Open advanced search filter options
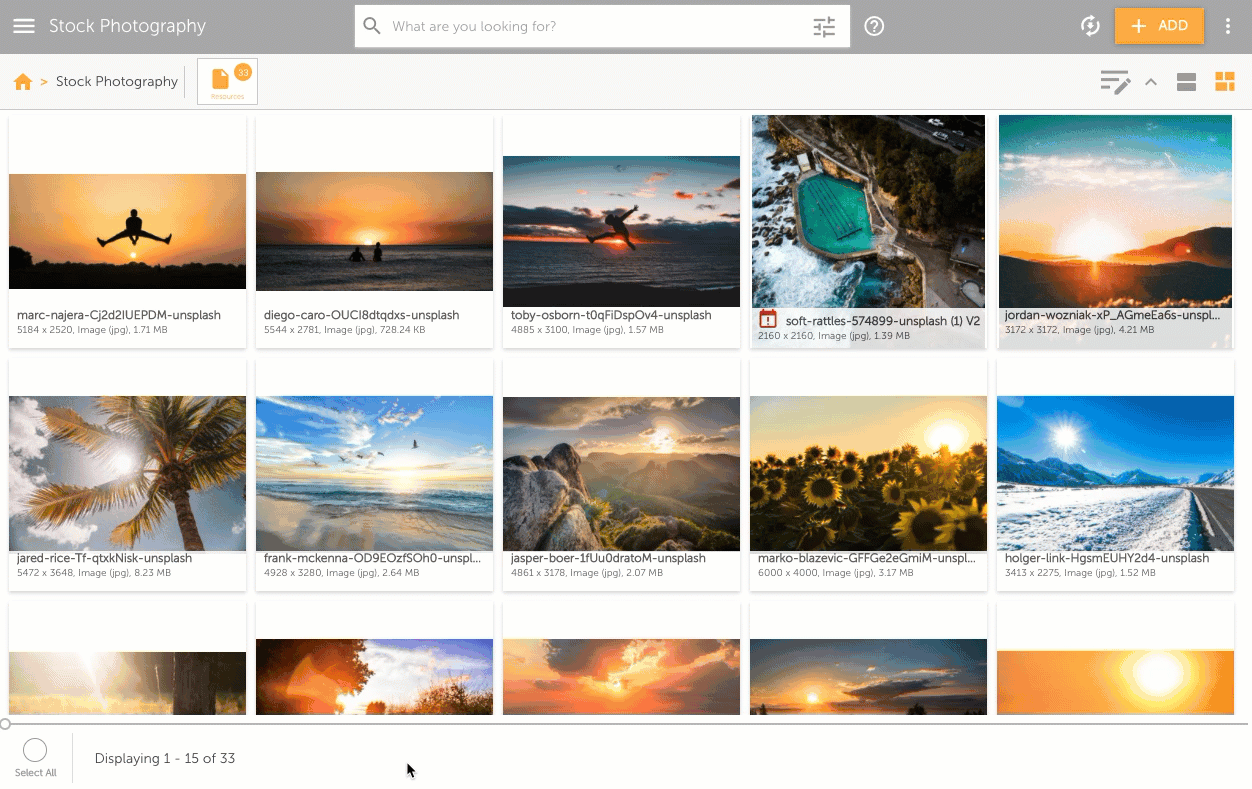The width and height of the screenshot is (1252, 789). (824, 27)
